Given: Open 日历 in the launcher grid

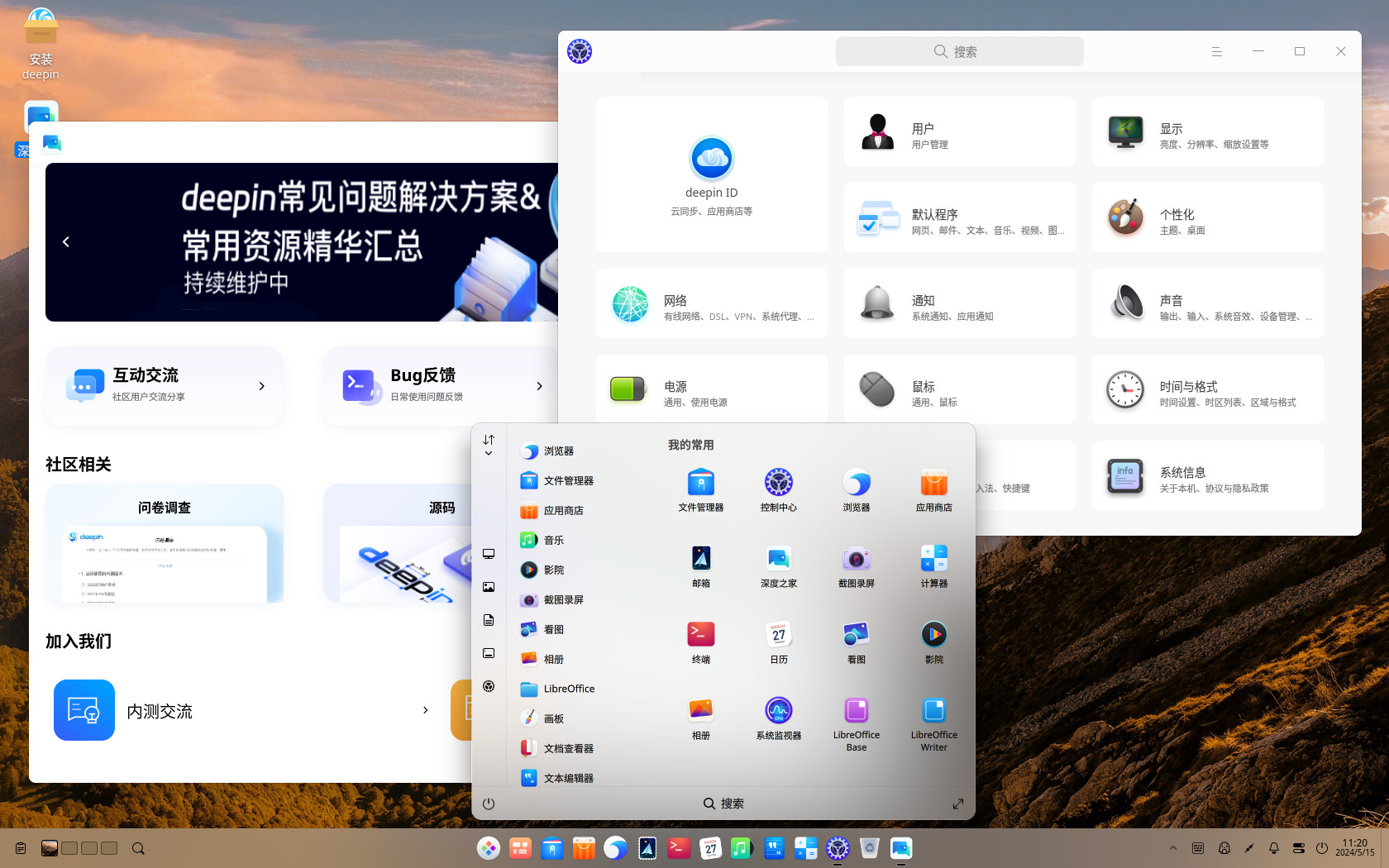Looking at the screenshot, I should click(778, 642).
